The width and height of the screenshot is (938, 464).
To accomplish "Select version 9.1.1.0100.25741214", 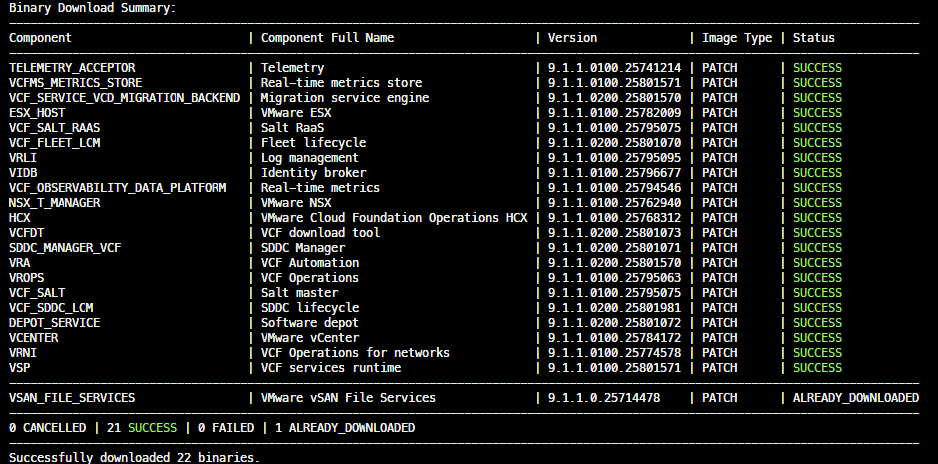I will (x=614, y=68).
